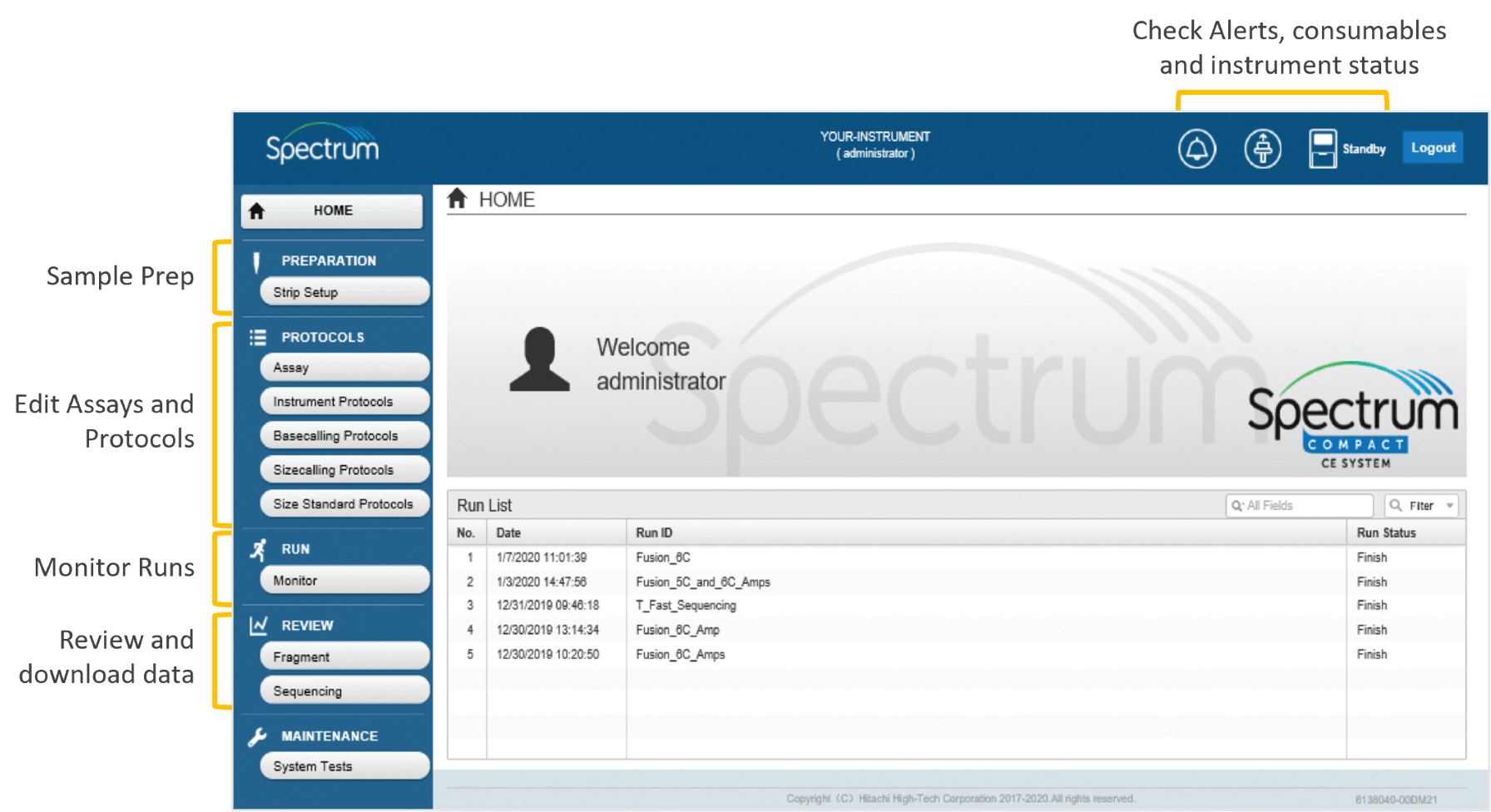Open the alerts bell icon

click(1196, 149)
